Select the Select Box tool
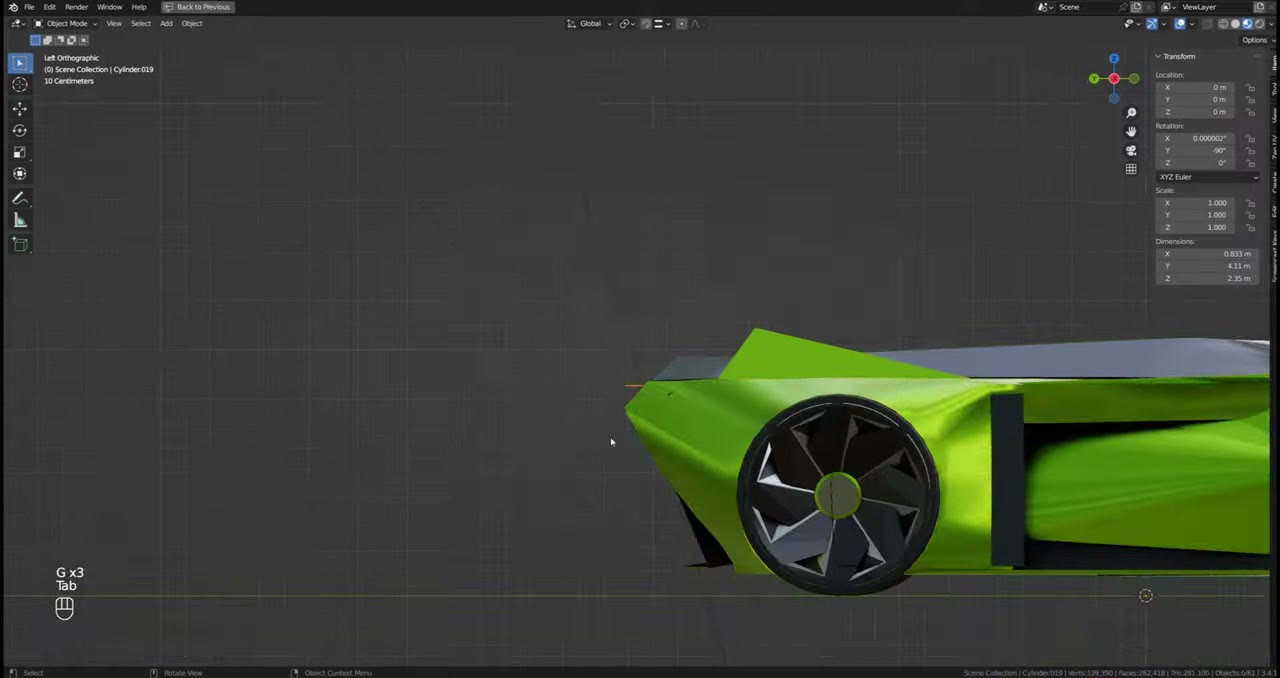 (19, 63)
